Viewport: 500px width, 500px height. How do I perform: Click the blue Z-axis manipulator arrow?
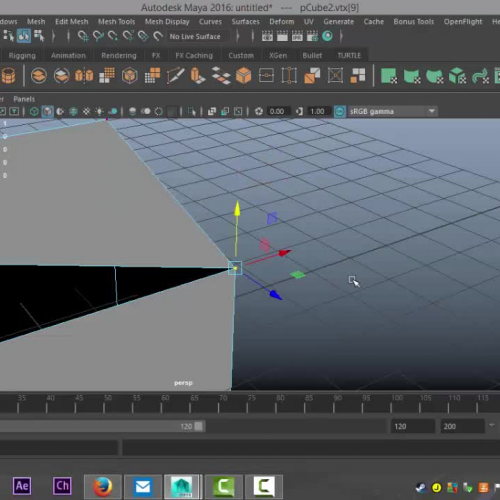point(276,295)
